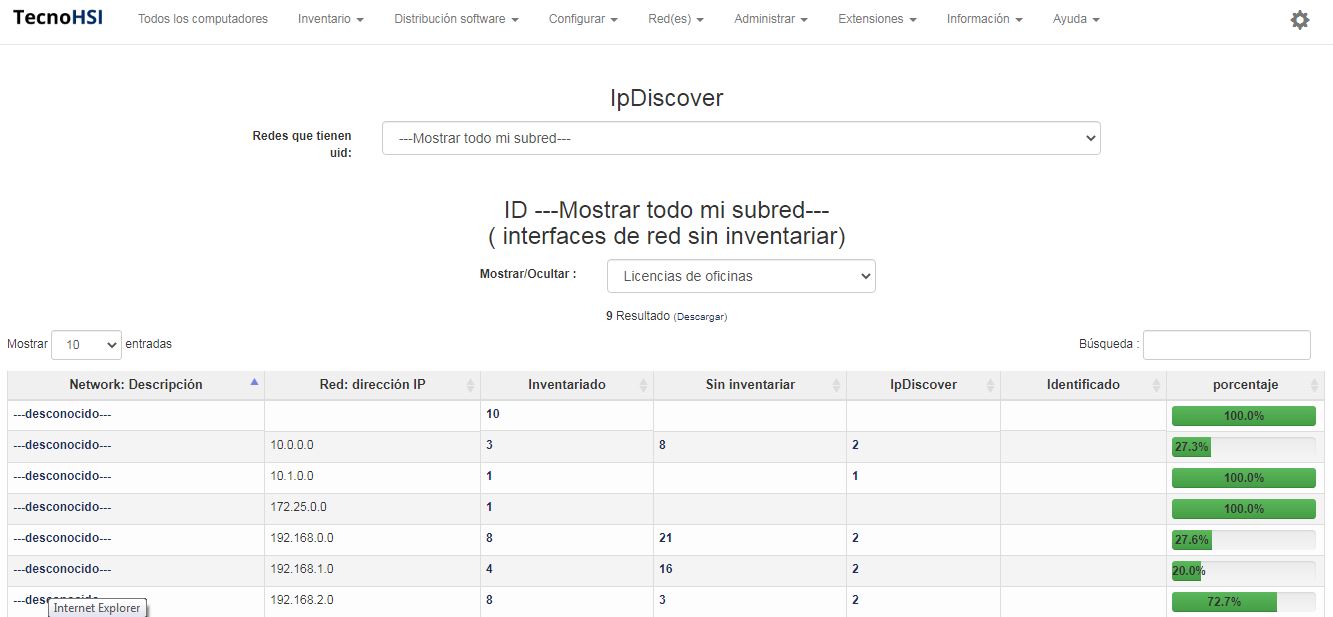Sort table by IpDiscover column
The width and height of the screenshot is (1333, 617).
click(922, 385)
